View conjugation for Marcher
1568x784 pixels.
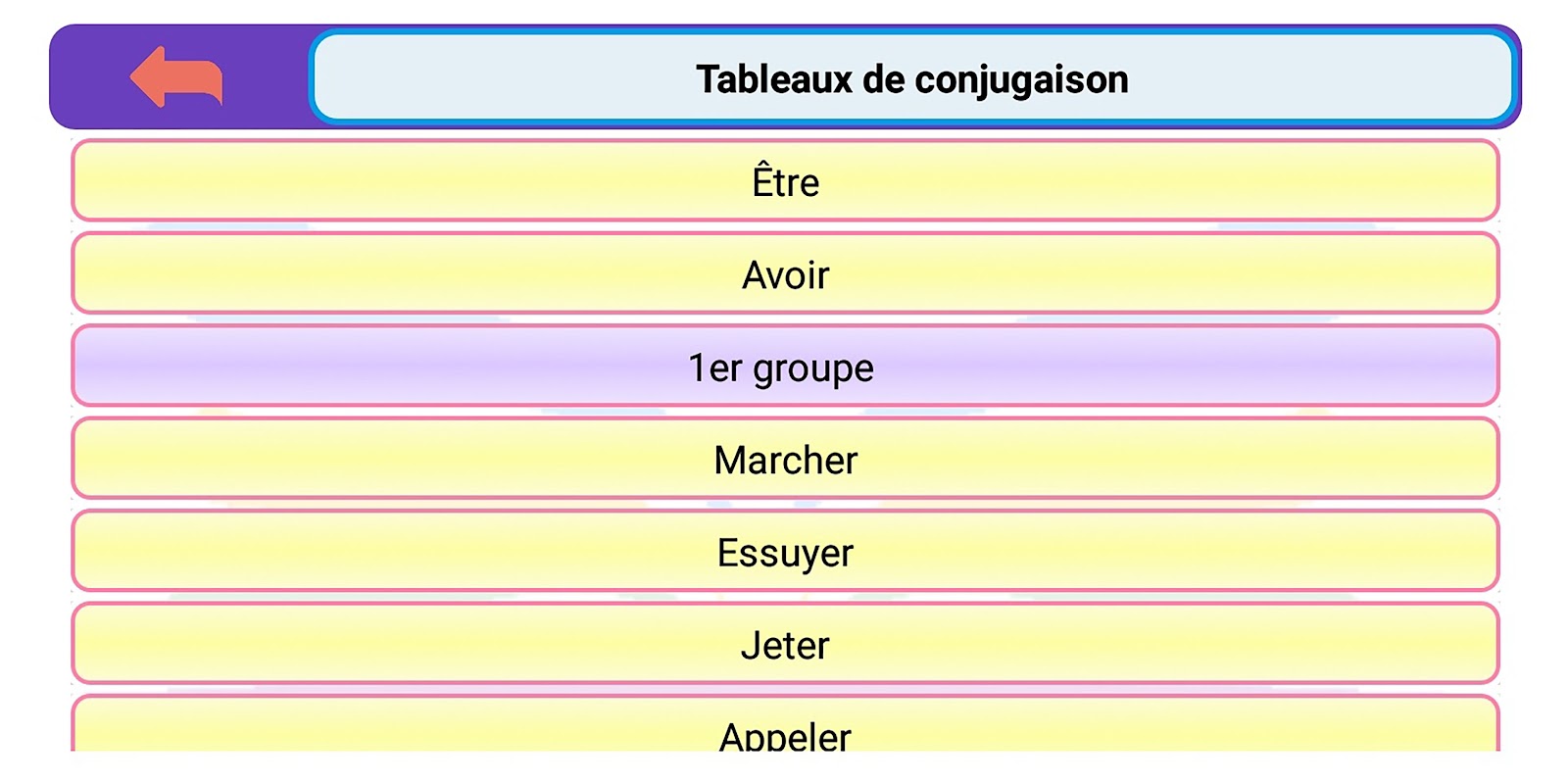click(785, 459)
